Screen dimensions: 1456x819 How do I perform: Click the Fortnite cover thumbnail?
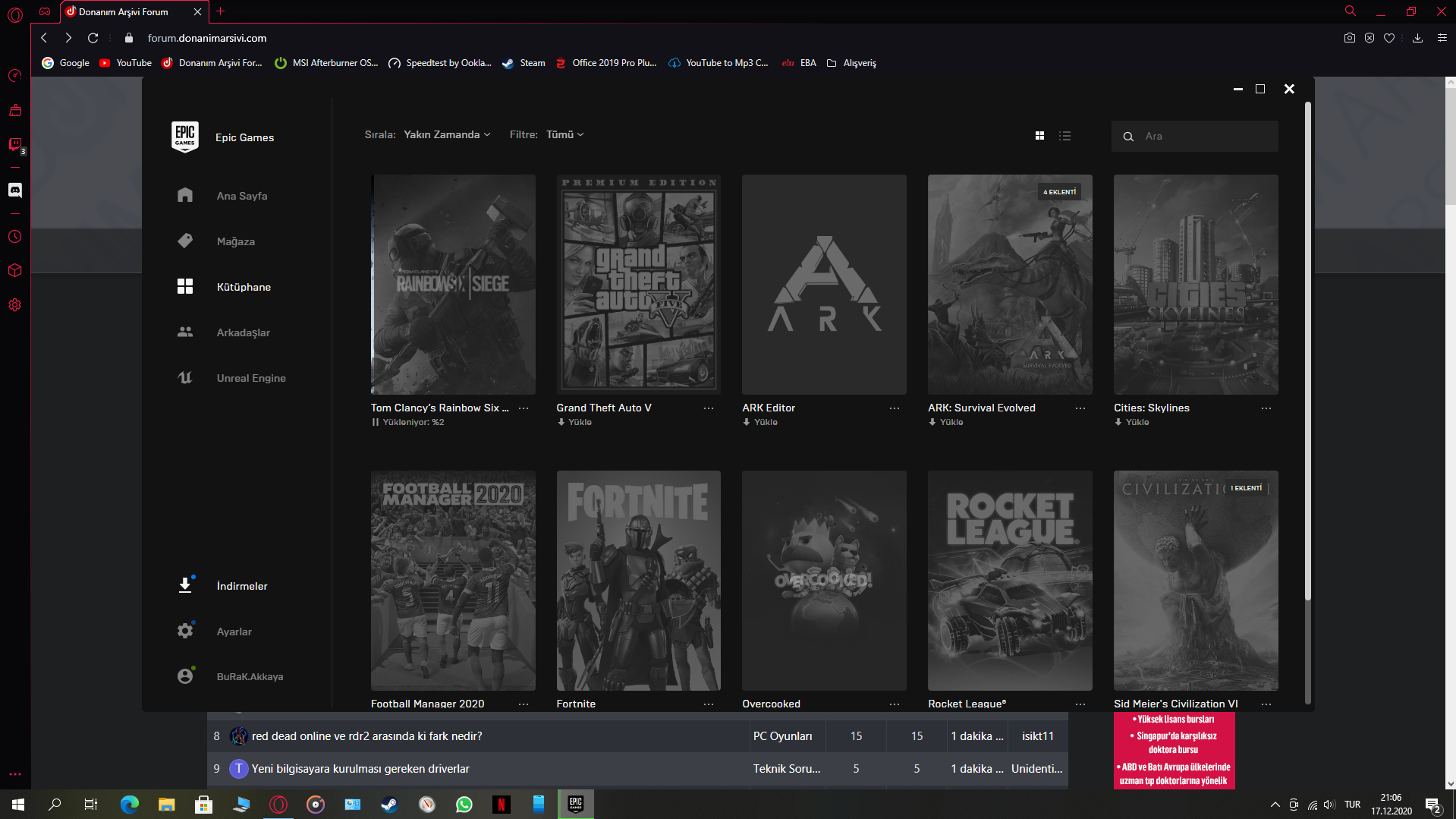(x=639, y=581)
